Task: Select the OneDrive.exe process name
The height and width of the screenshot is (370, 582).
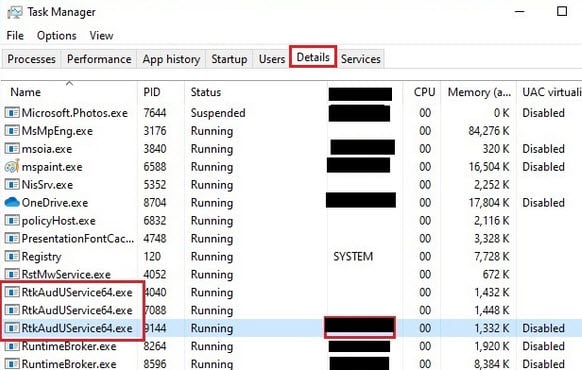Action: [55, 203]
